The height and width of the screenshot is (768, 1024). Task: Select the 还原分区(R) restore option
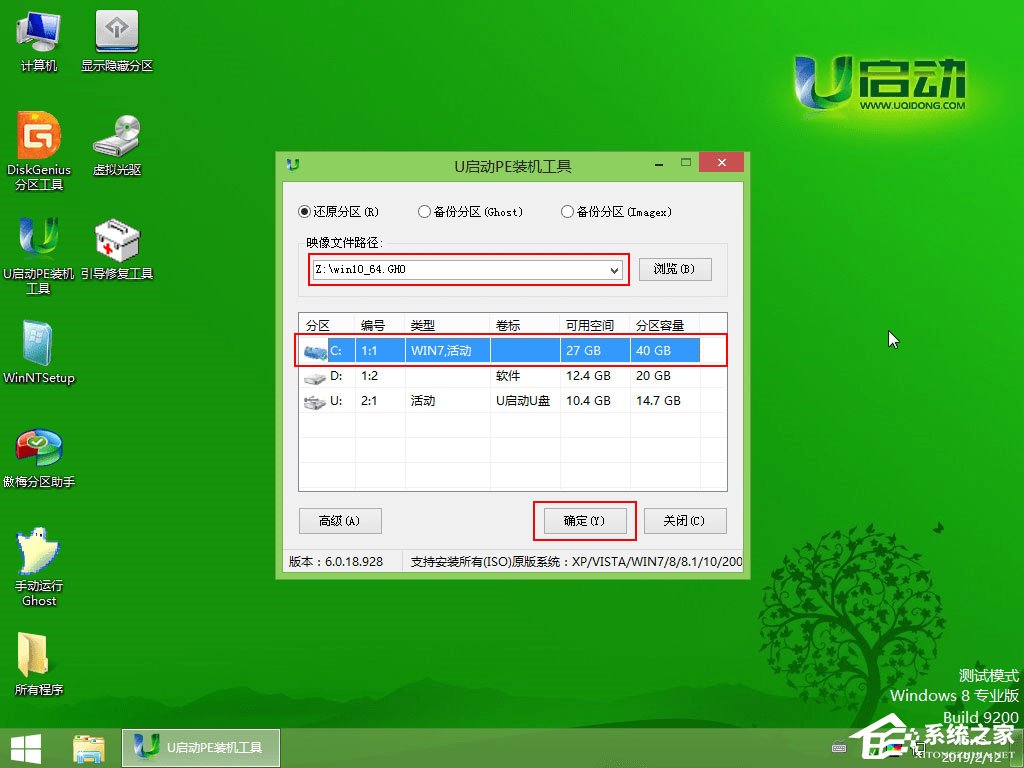click(x=304, y=212)
